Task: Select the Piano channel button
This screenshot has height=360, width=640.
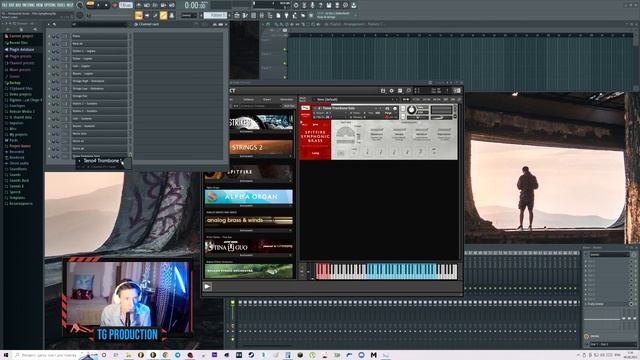Action: (99, 36)
